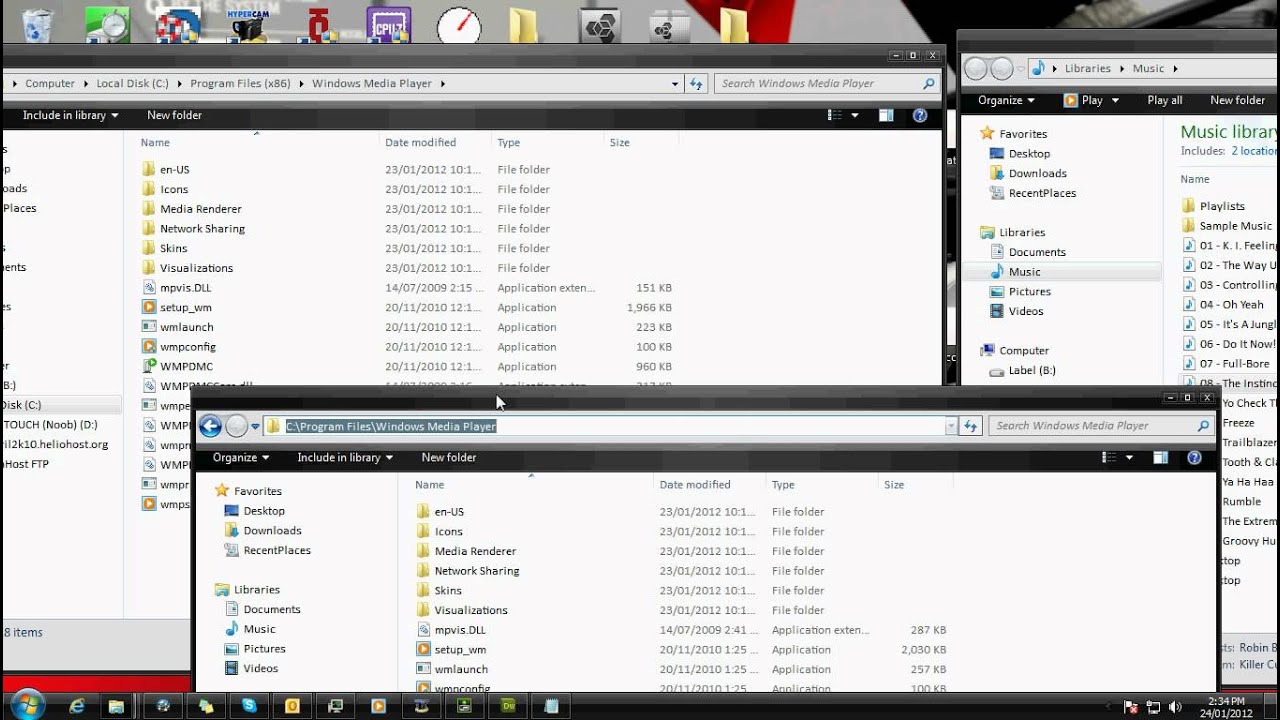
Task: Open Internet Explorer from the taskbar
Action: point(77,705)
